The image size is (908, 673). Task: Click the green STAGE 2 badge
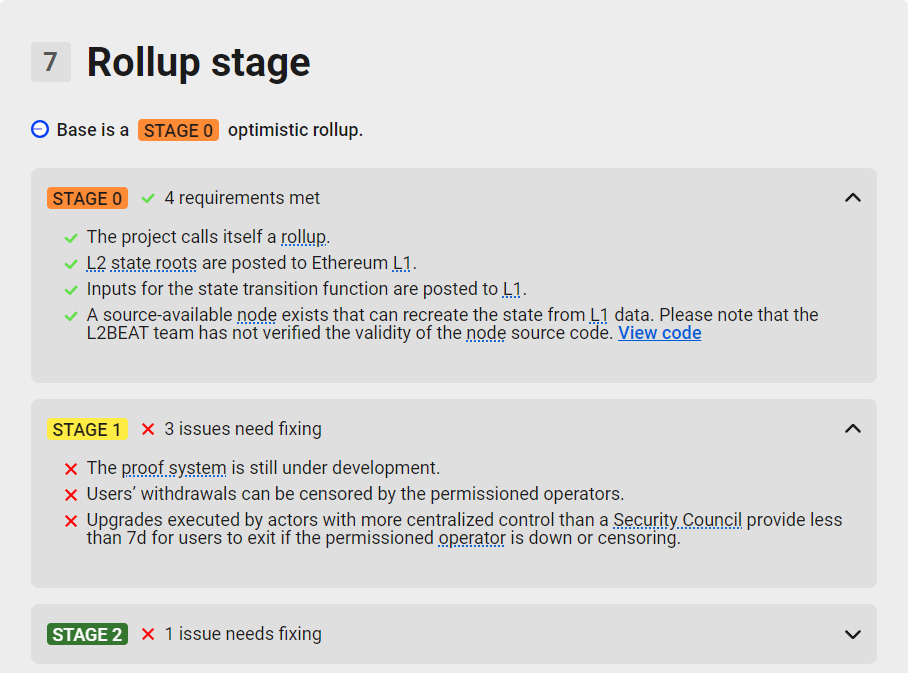pyautogui.click(x=87, y=634)
